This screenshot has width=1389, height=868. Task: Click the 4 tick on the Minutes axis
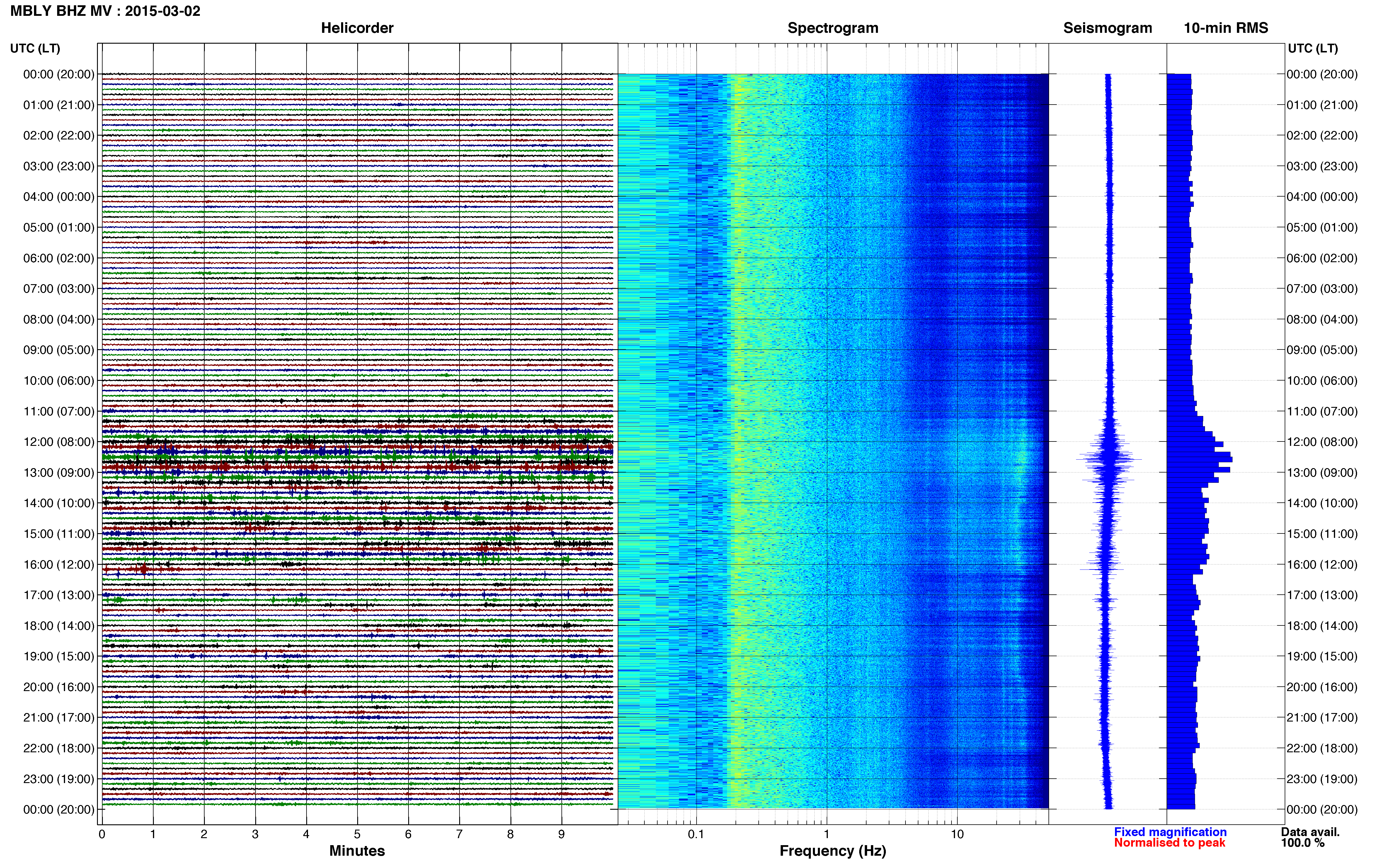coord(306,834)
